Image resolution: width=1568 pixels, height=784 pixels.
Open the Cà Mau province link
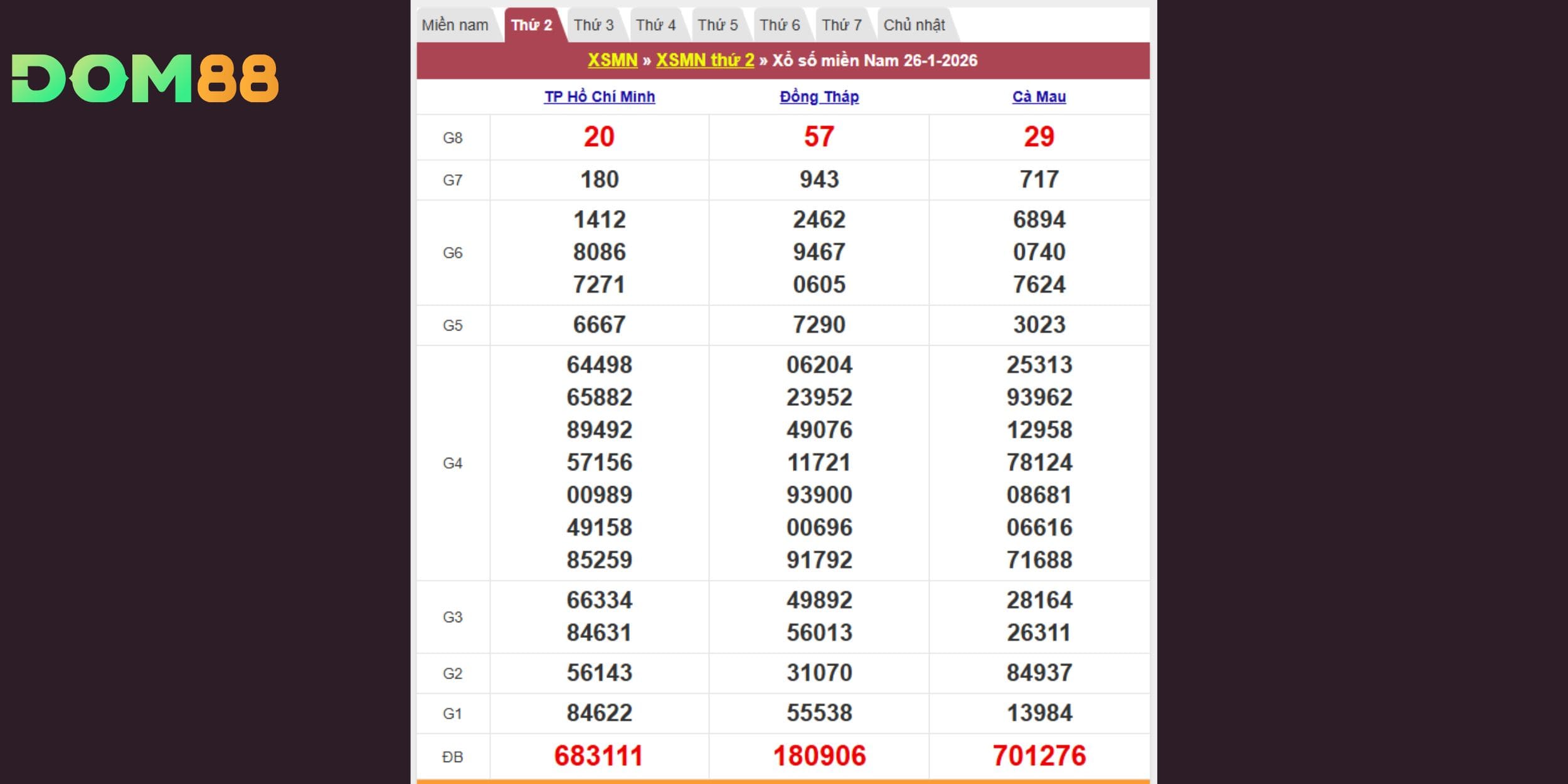pyautogui.click(x=1039, y=97)
